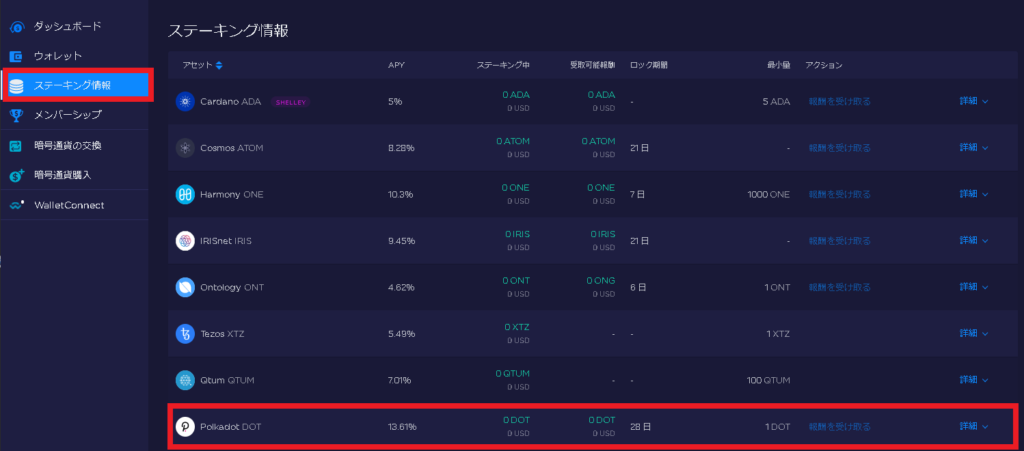Click the 100 QTUM minimum amount
Viewport: 1024px width, 451px height.
coord(769,380)
